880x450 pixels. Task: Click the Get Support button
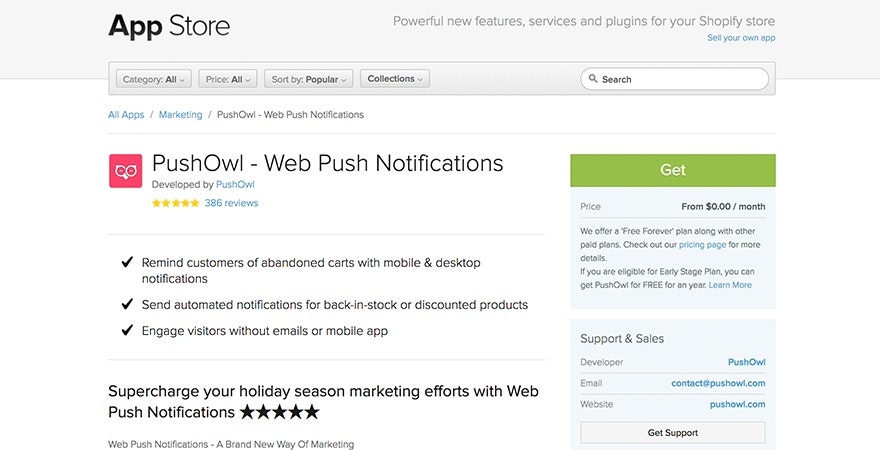click(672, 433)
